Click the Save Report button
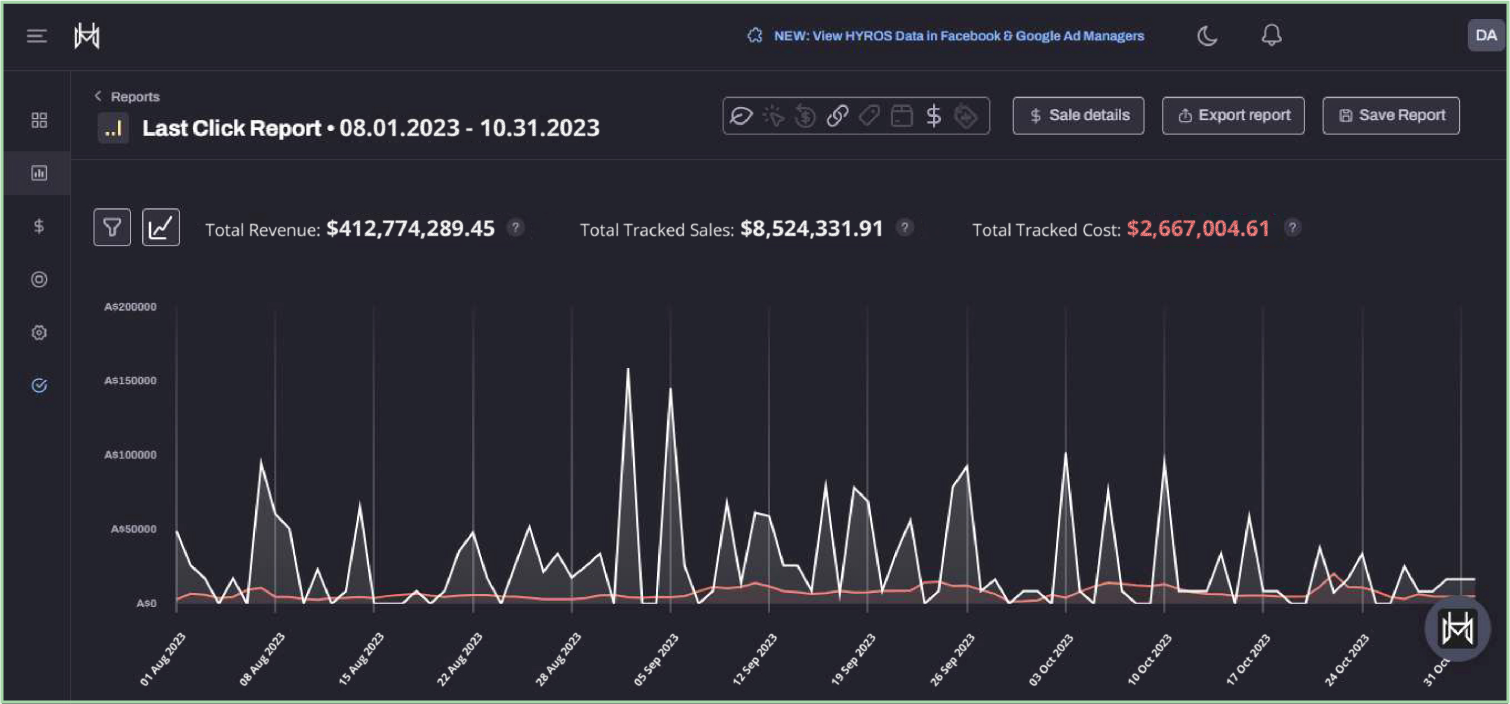Viewport: 1510px width, 704px height. click(x=1390, y=115)
